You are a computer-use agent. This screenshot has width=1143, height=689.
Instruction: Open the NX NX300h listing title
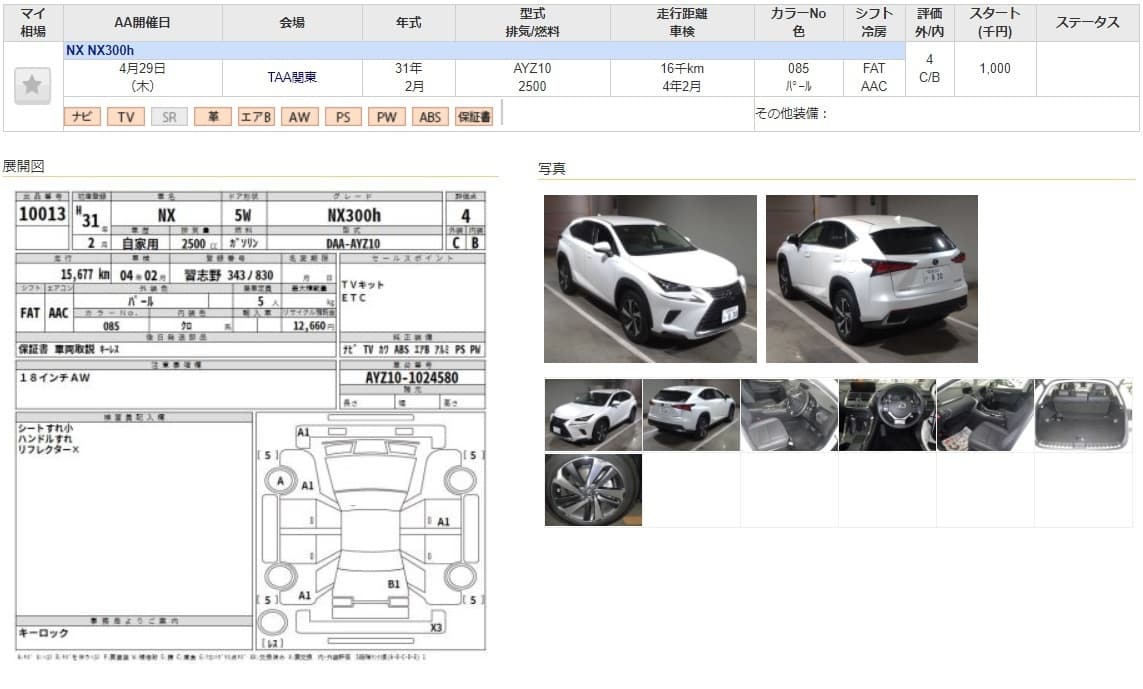pos(99,50)
